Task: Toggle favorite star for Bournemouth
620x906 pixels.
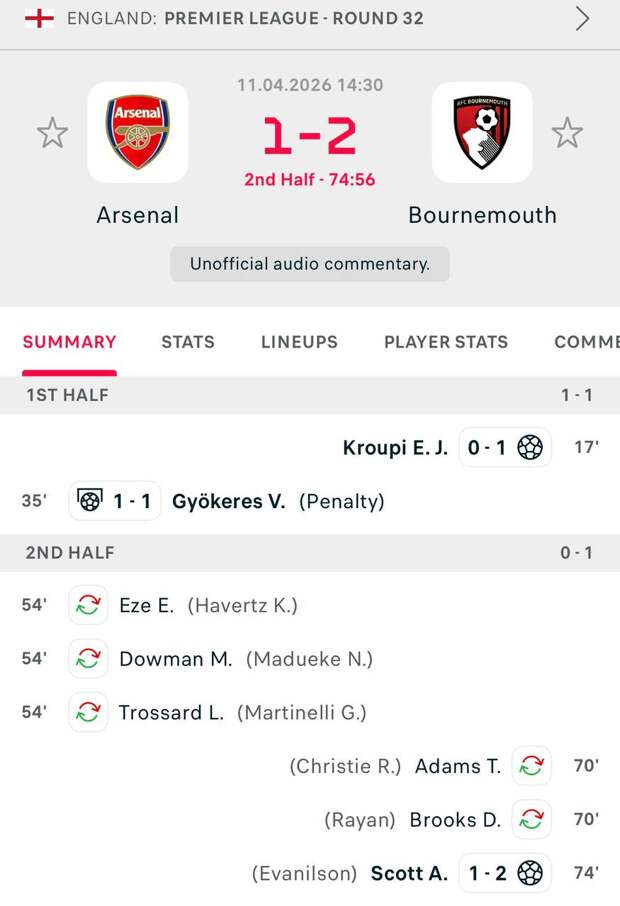Action: [x=567, y=133]
